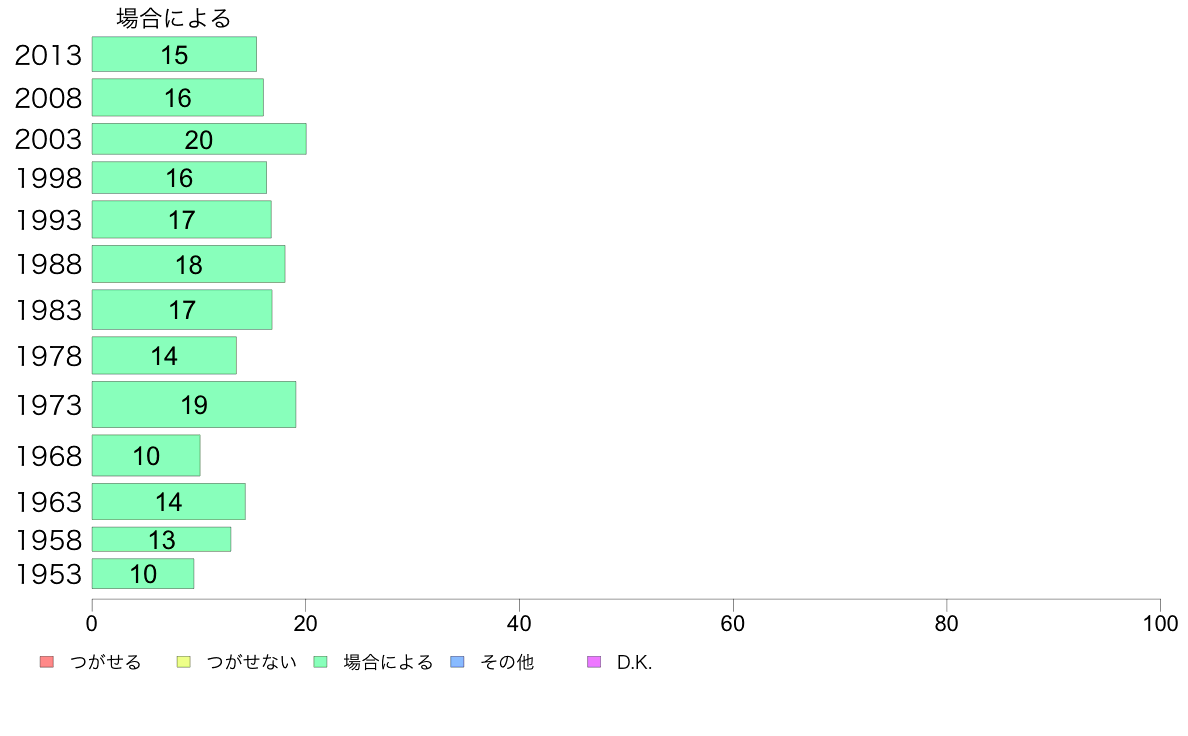This screenshot has height=736, width=1188.
Task: Click the 場合による column header above bars
Action: tap(174, 18)
